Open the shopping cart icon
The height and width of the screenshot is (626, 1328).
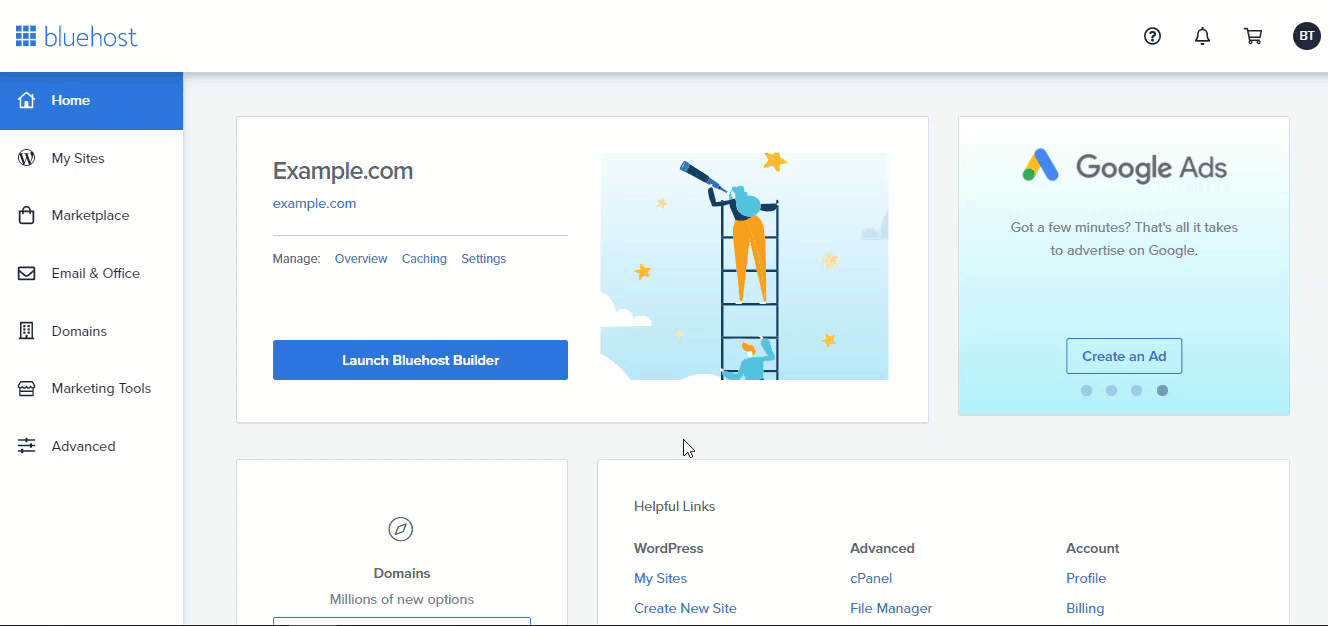coord(1253,36)
